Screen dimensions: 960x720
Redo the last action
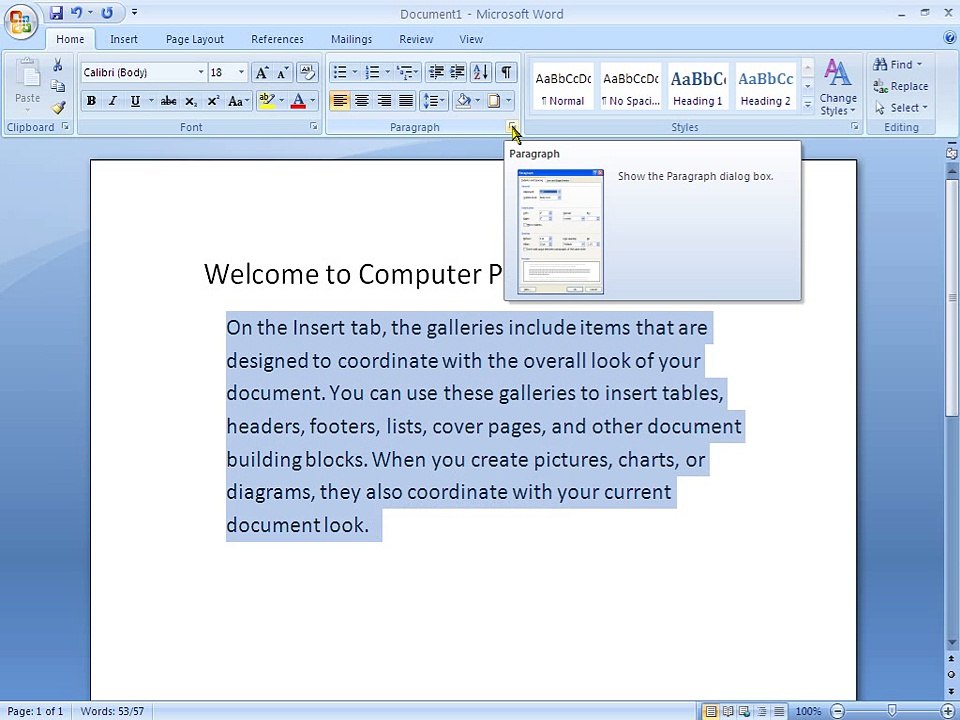[107, 12]
